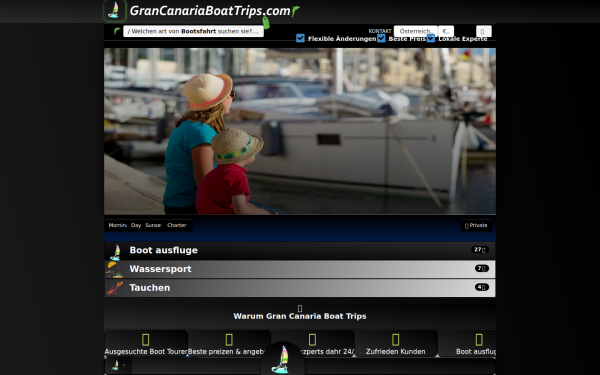Image resolution: width=600 pixels, height=375 pixels.
Task: Click the icon above the last Boot ausfluge card
Action: [x=479, y=339]
